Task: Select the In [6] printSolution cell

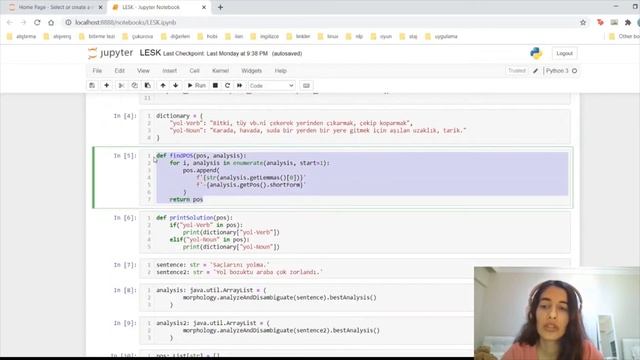Action: point(355,232)
